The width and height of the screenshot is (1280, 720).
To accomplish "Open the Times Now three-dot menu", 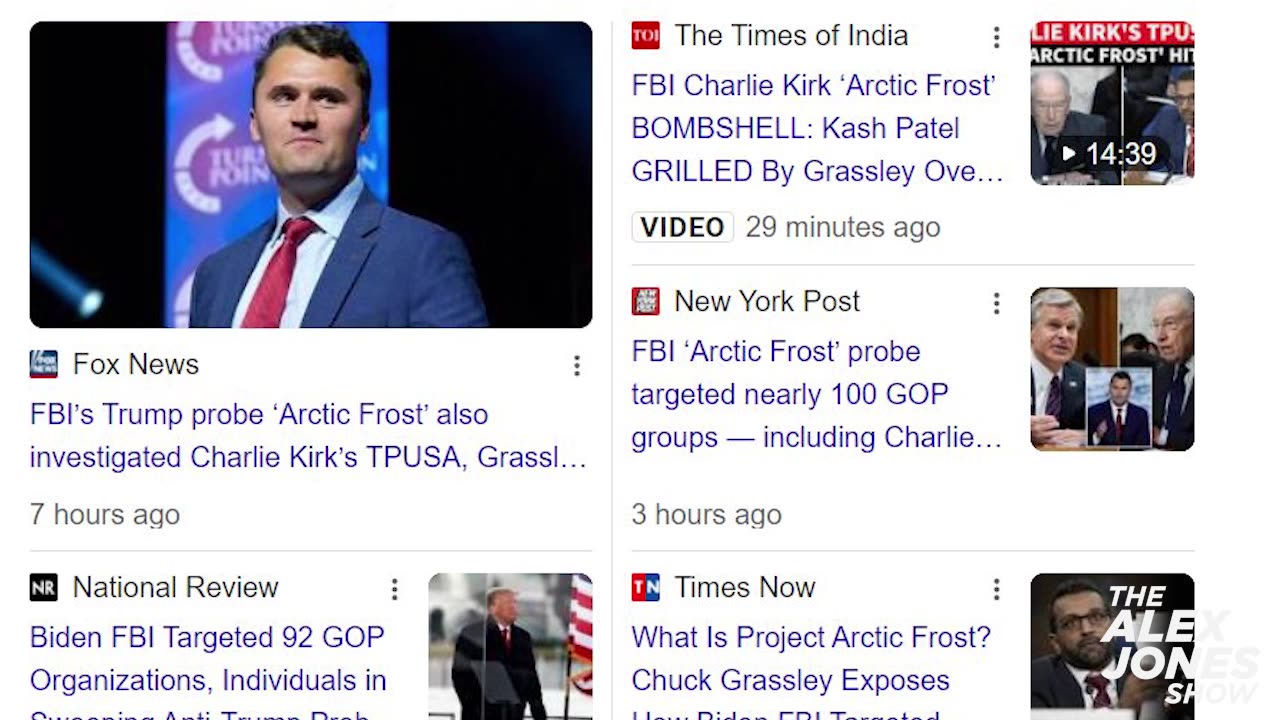I will 996,589.
